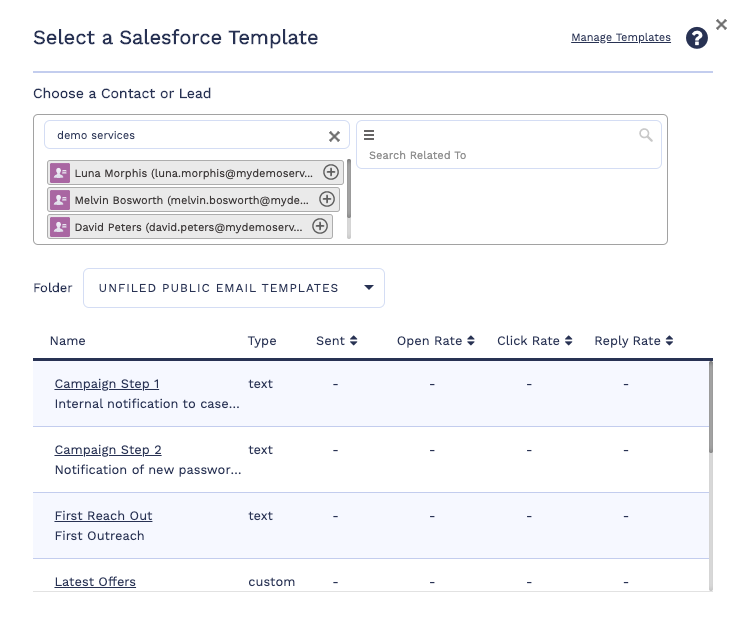Click the help question mark icon
This screenshot has height=633, width=746.
(x=697, y=38)
